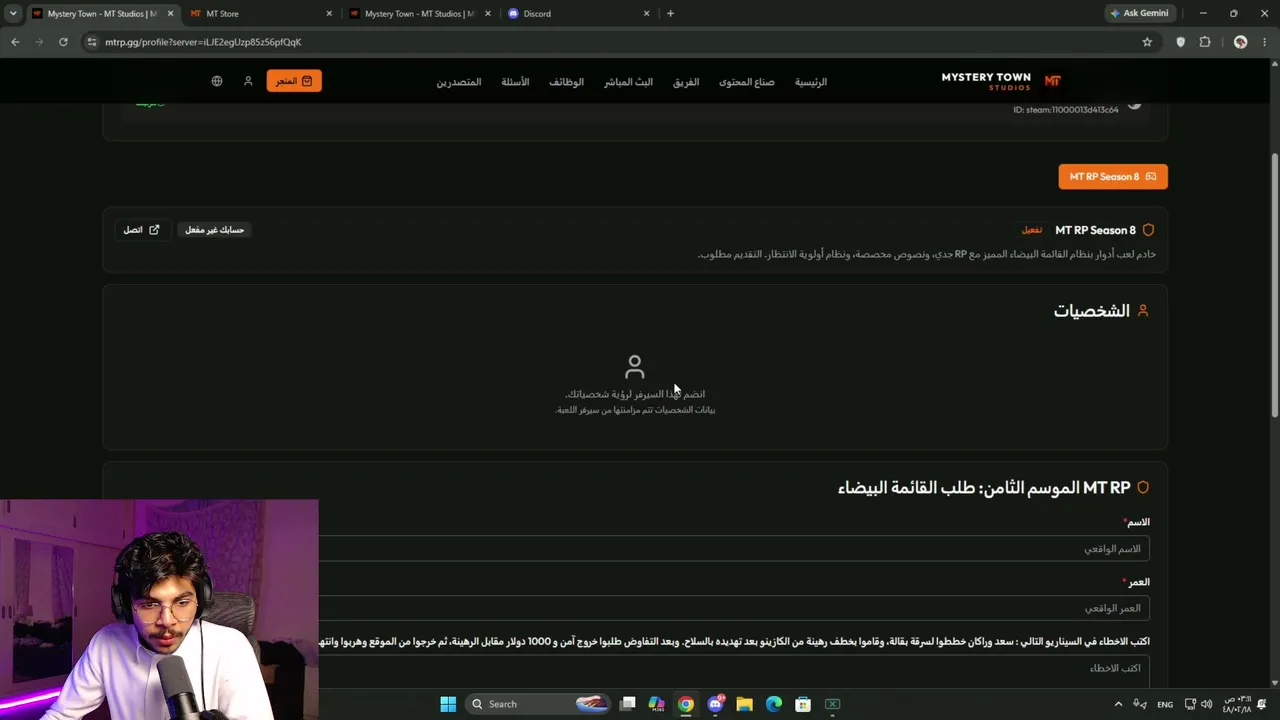This screenshot has width=1280, height=720.
Task: Select the orange MT RP Season 8 server button
Action: (1113, 177)
